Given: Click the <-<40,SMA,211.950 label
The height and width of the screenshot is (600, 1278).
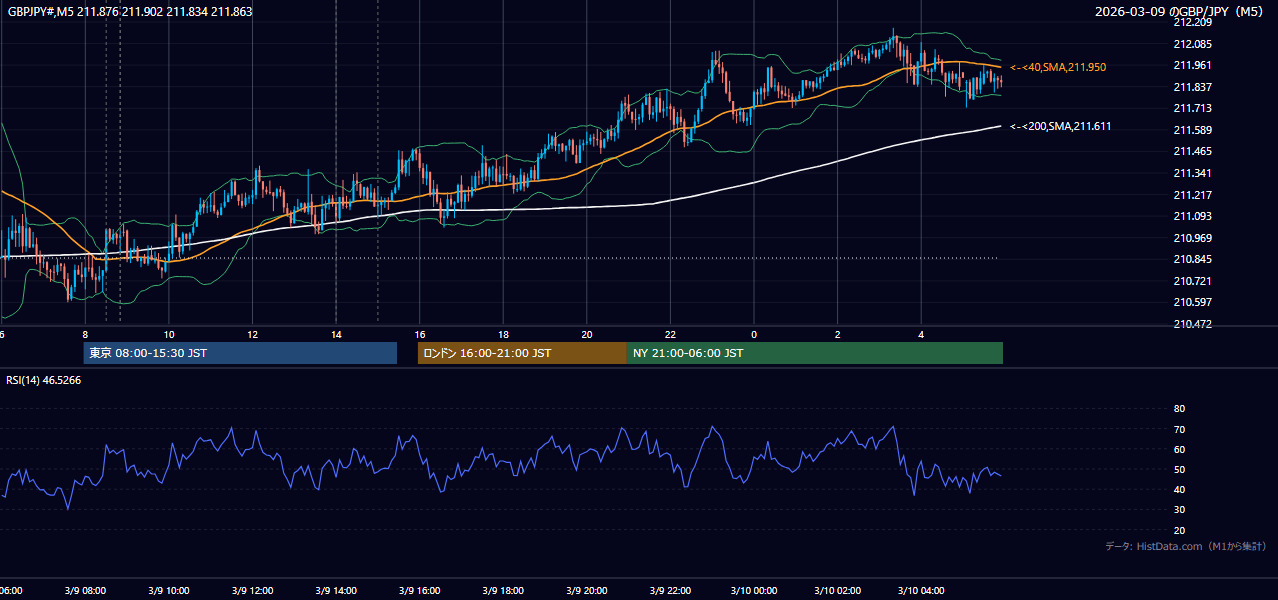Looking at the screenshot, I should 1058,67.
